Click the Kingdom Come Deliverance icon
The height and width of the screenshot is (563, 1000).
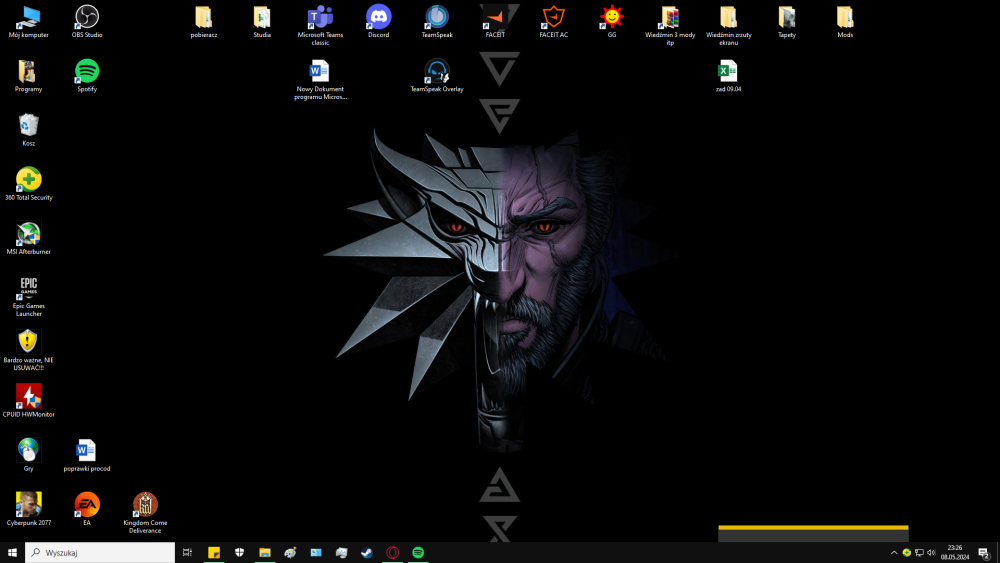coord(145,505)
